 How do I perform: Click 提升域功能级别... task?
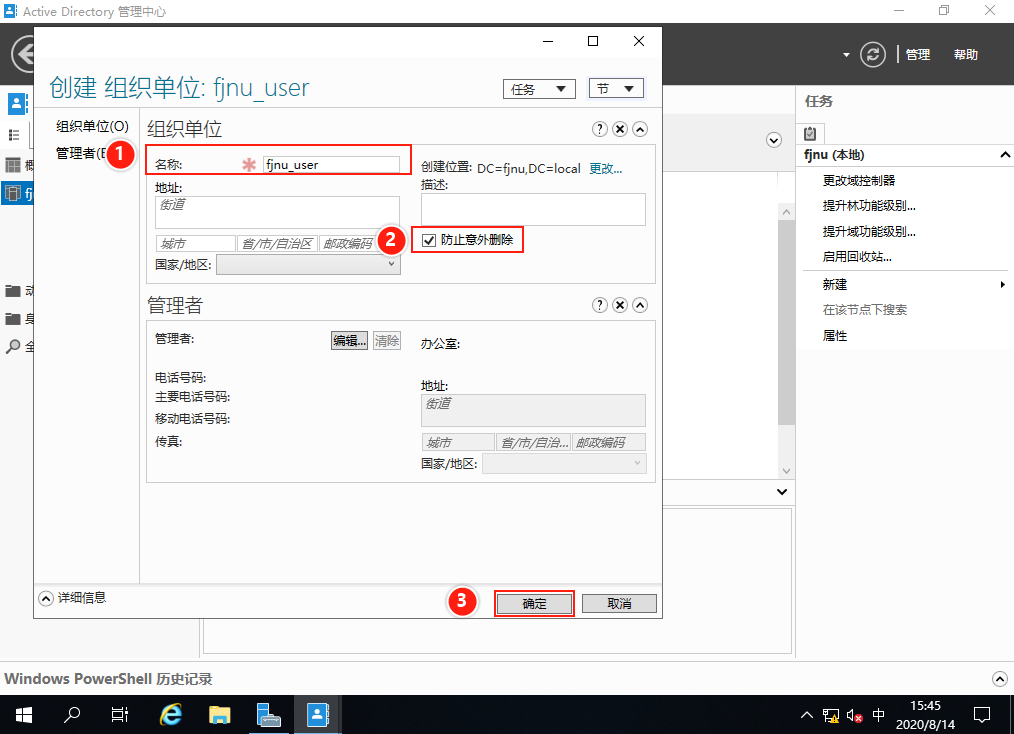pos(868,232)
